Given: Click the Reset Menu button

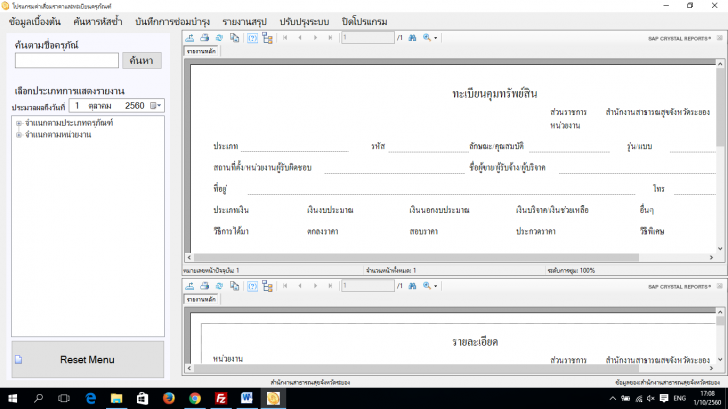Looking at the screenshot, I should (x=88, y=359).
